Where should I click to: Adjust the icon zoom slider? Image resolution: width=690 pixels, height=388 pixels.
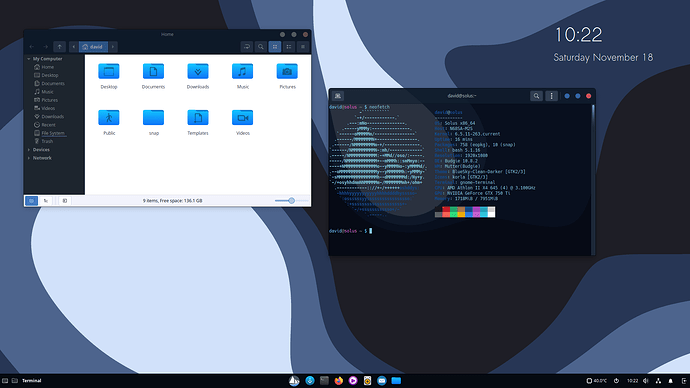(291, 201)
